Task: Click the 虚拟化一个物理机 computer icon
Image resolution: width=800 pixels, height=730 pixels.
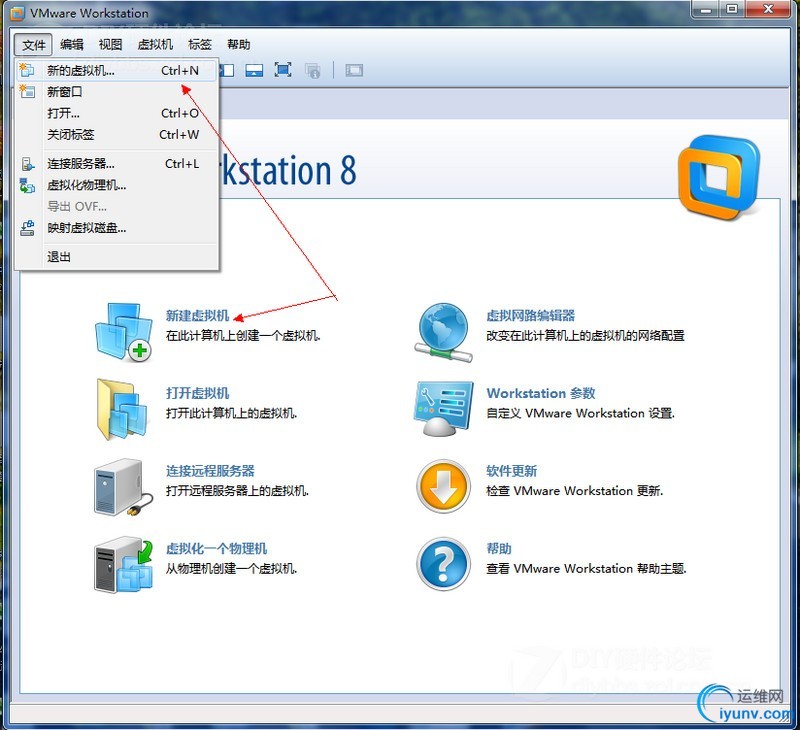Action: pyautogui.click(x=123, y=564)
